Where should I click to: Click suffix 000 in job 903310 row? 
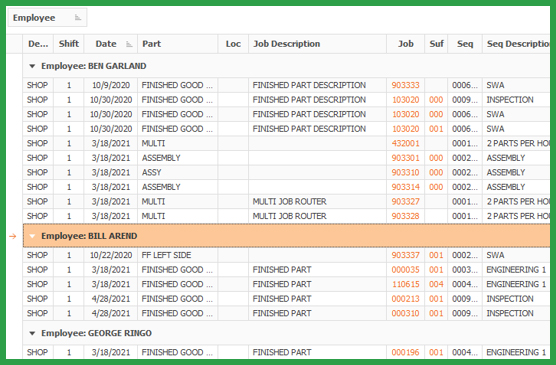coord(436,172)
